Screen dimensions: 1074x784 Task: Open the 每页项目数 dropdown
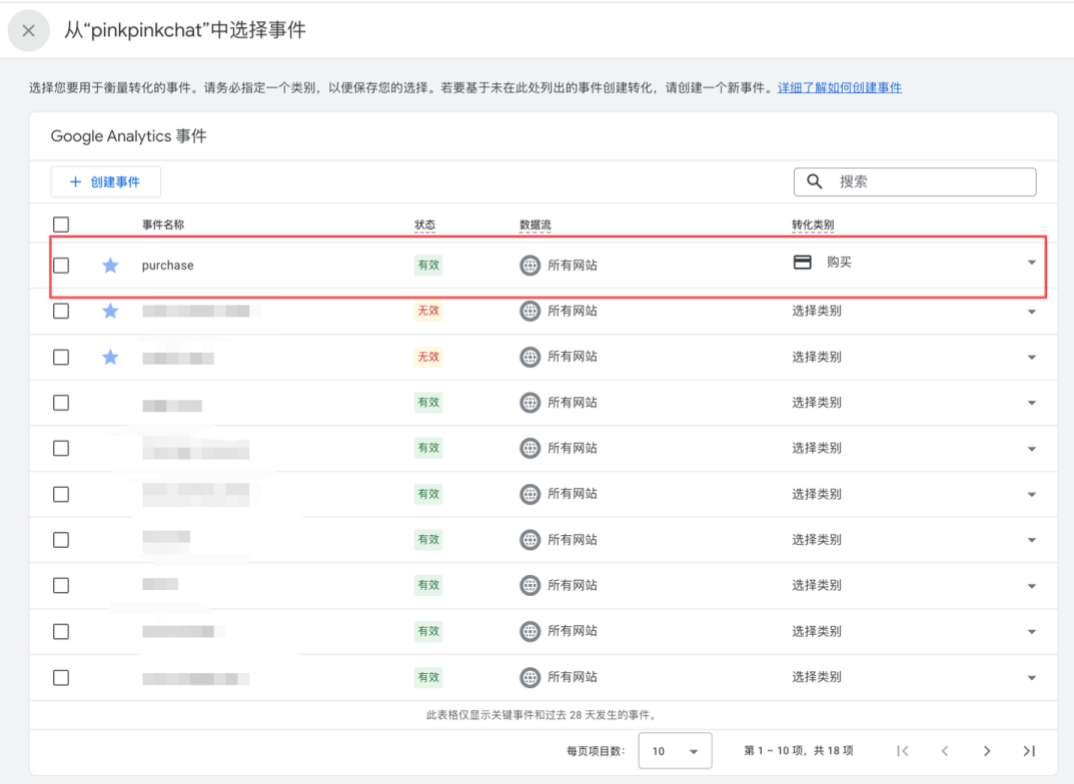pos(677,750)
